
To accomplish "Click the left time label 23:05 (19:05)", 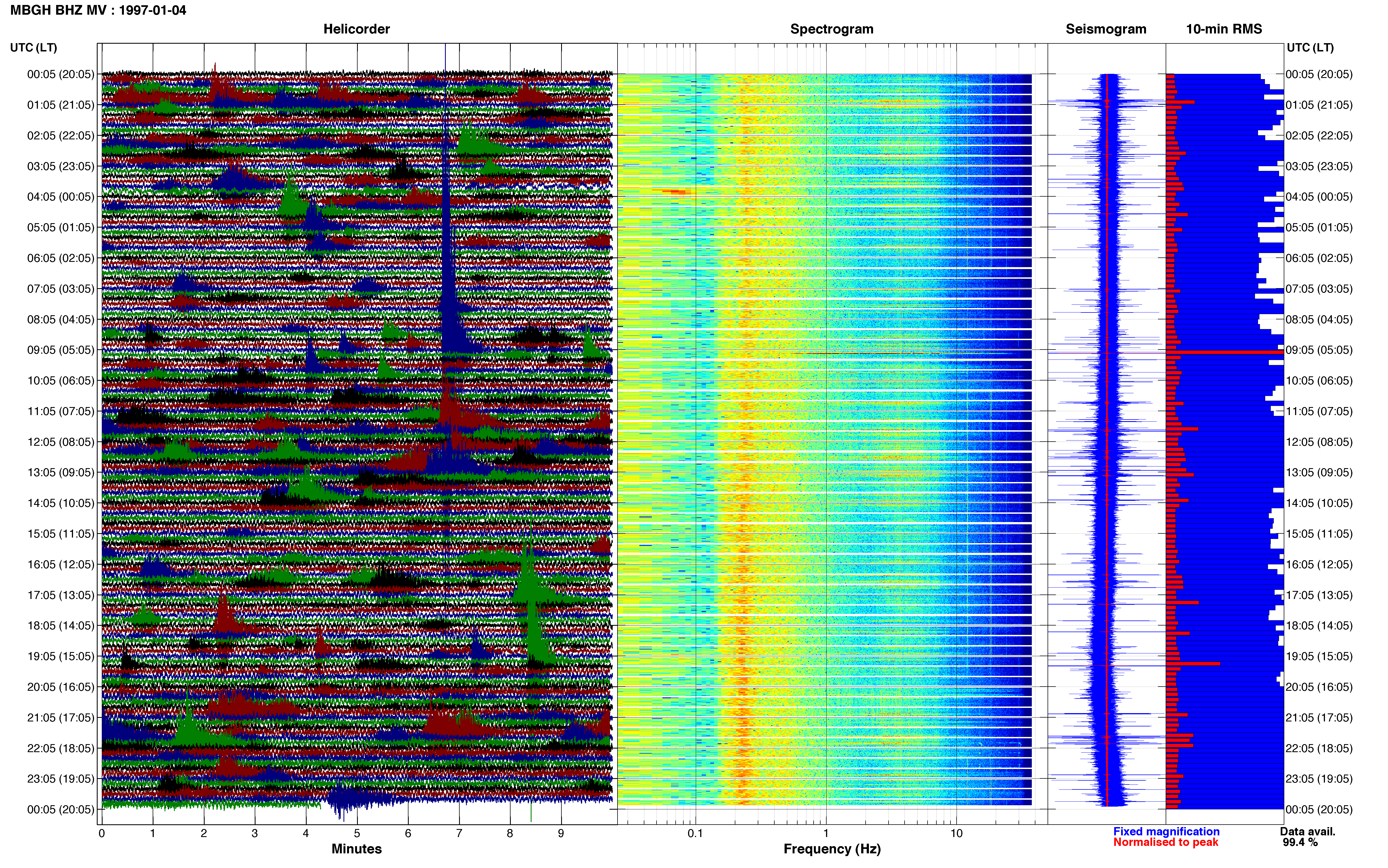I will (x=60, y=778).
